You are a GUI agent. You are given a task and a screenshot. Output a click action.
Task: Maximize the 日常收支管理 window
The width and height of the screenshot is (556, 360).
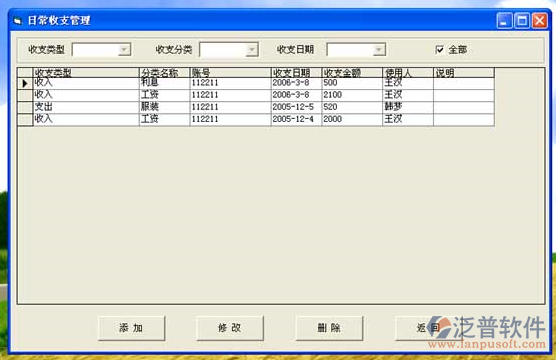pos(522,21)
